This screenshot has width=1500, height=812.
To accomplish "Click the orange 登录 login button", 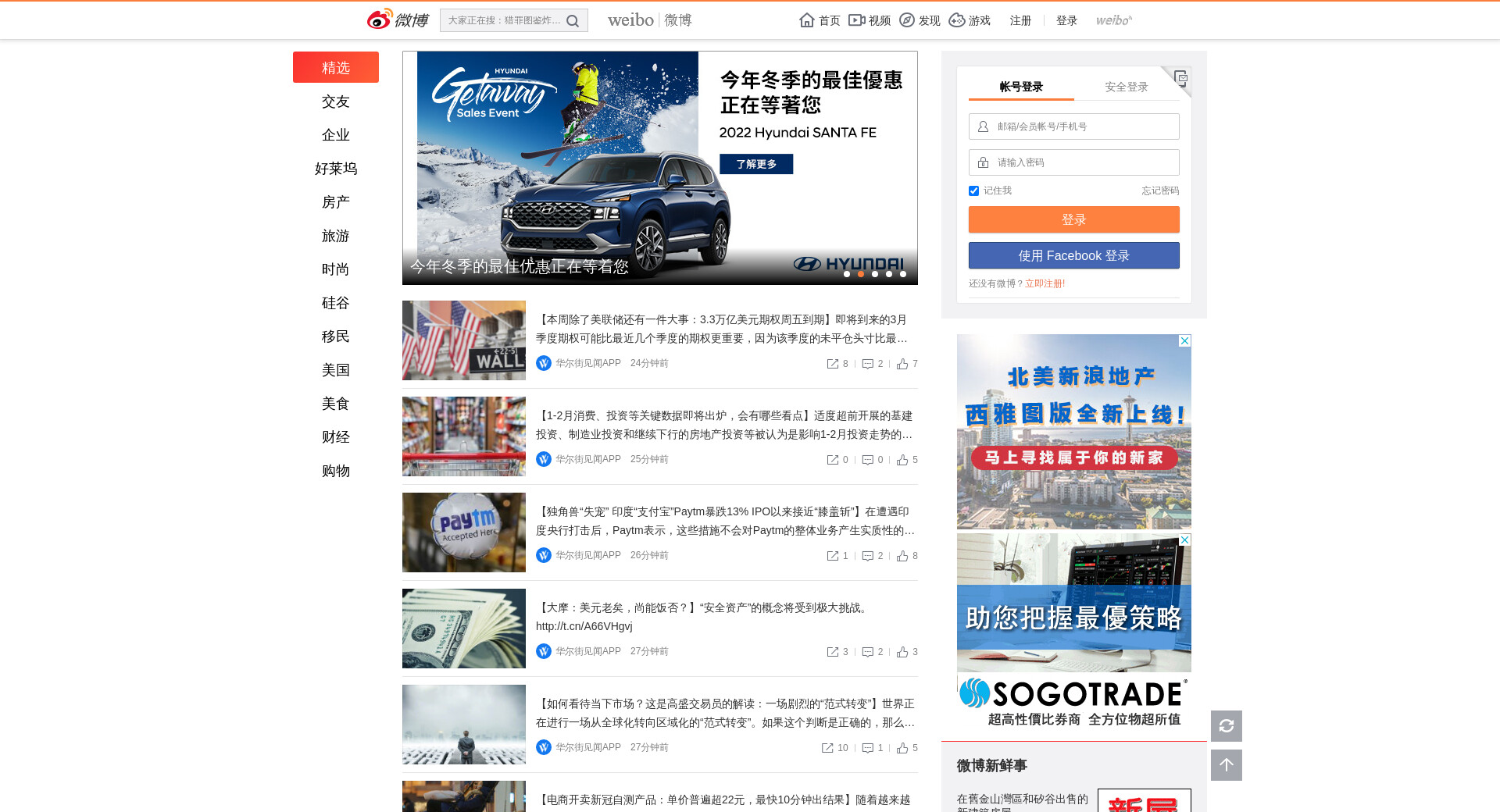I will 1073,219.
